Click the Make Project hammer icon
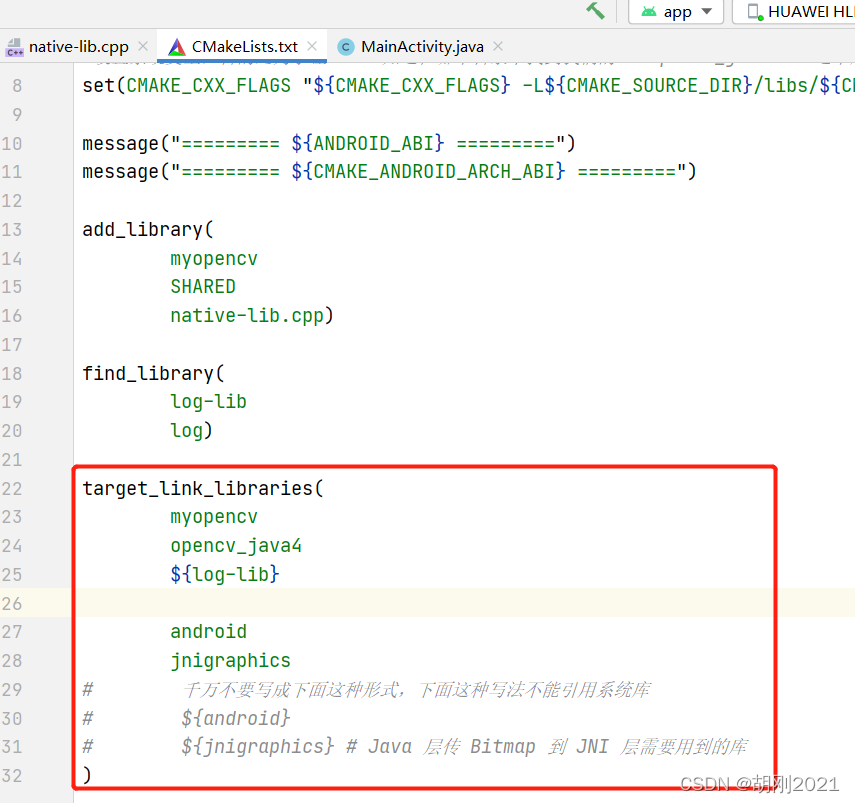Viewport: 855px width, 803px height. pyautogui.click(x=595, y=10)
